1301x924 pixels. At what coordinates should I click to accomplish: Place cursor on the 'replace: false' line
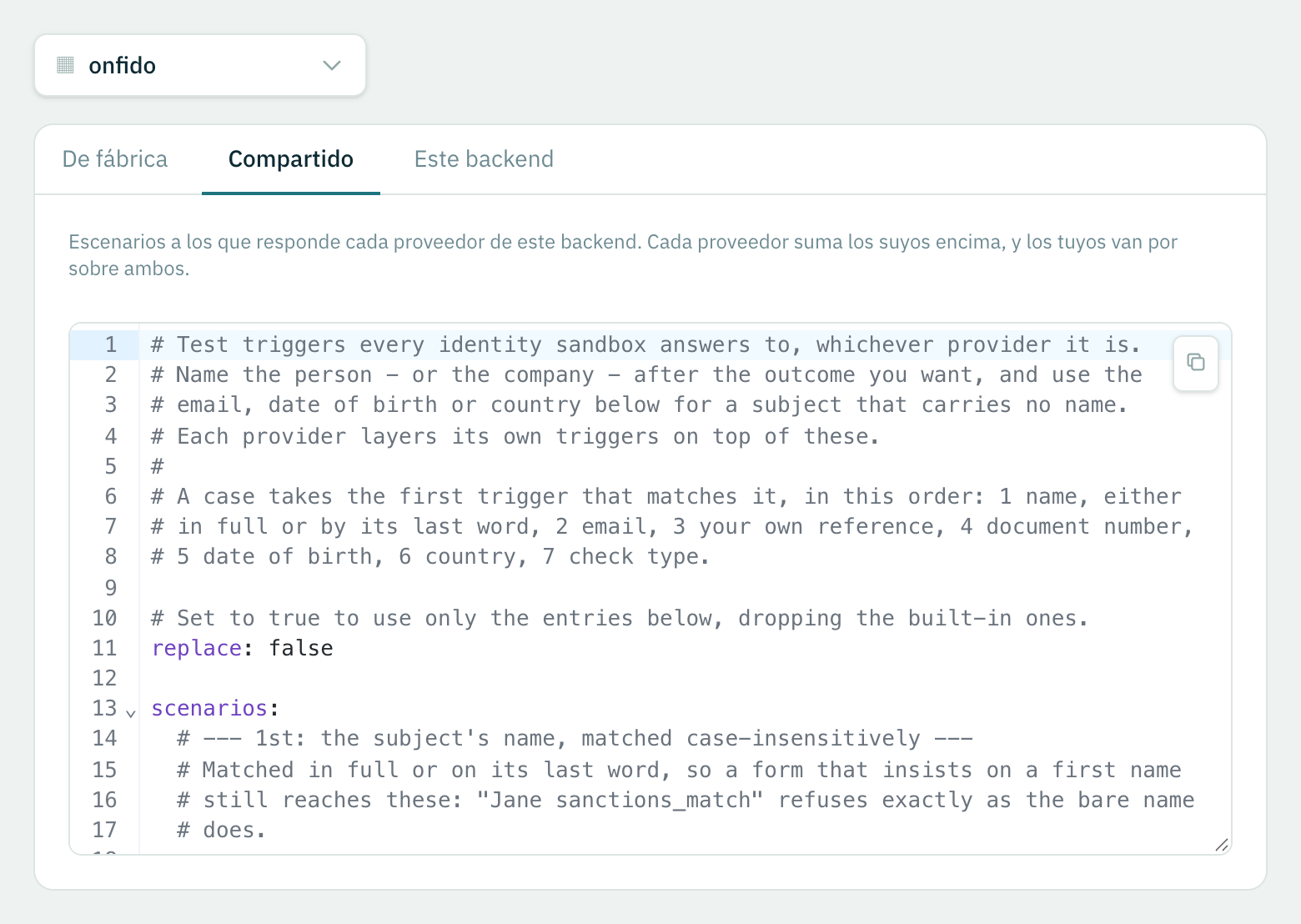(684, 648)
